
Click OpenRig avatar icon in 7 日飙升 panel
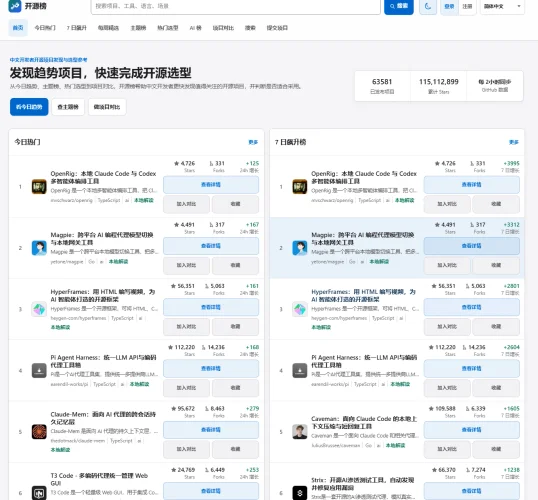point(300,187)
